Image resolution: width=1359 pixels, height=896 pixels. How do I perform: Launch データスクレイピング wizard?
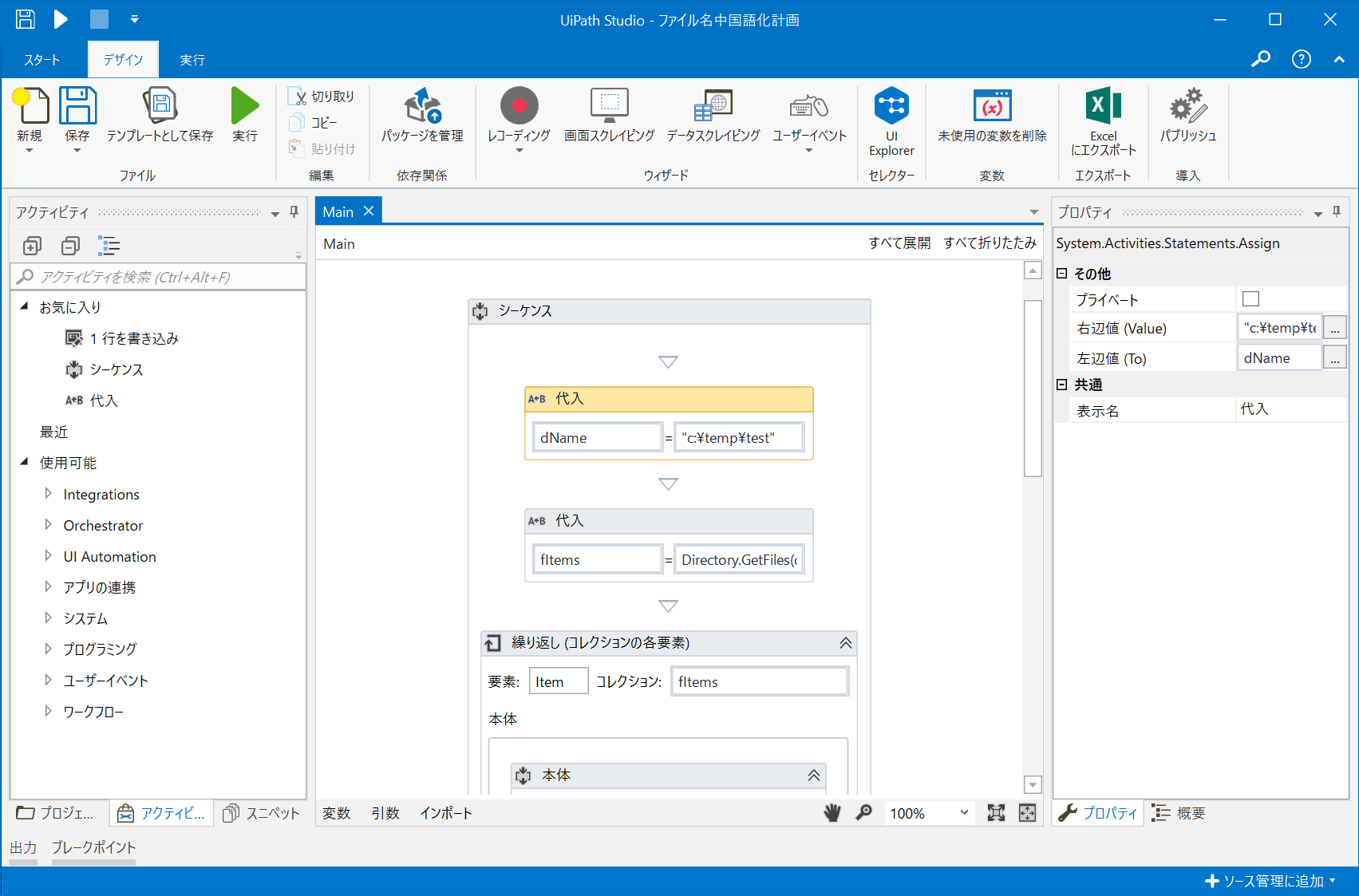[x=713, y=106]
